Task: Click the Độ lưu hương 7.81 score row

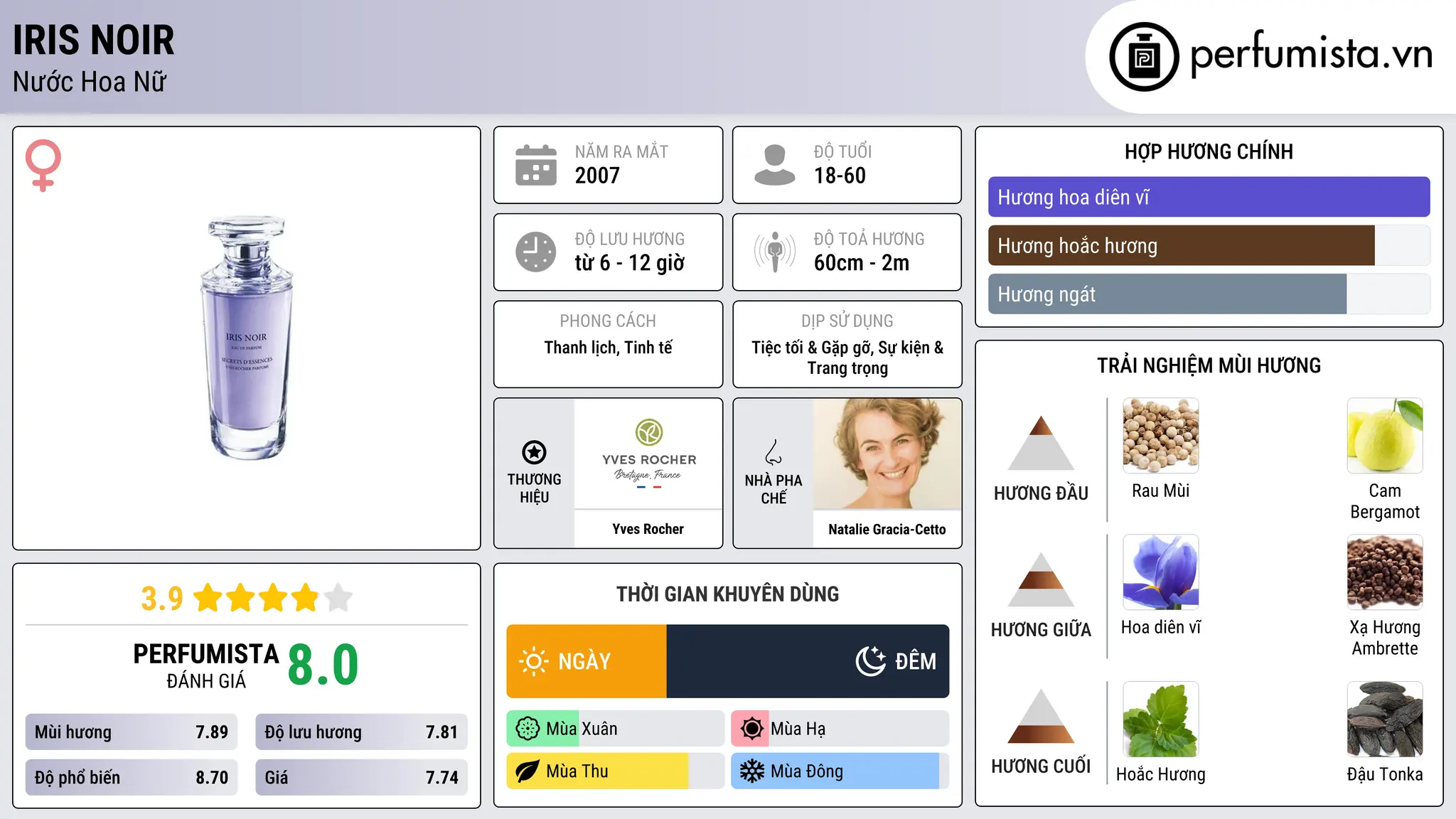Action: (x=361, y=732)
